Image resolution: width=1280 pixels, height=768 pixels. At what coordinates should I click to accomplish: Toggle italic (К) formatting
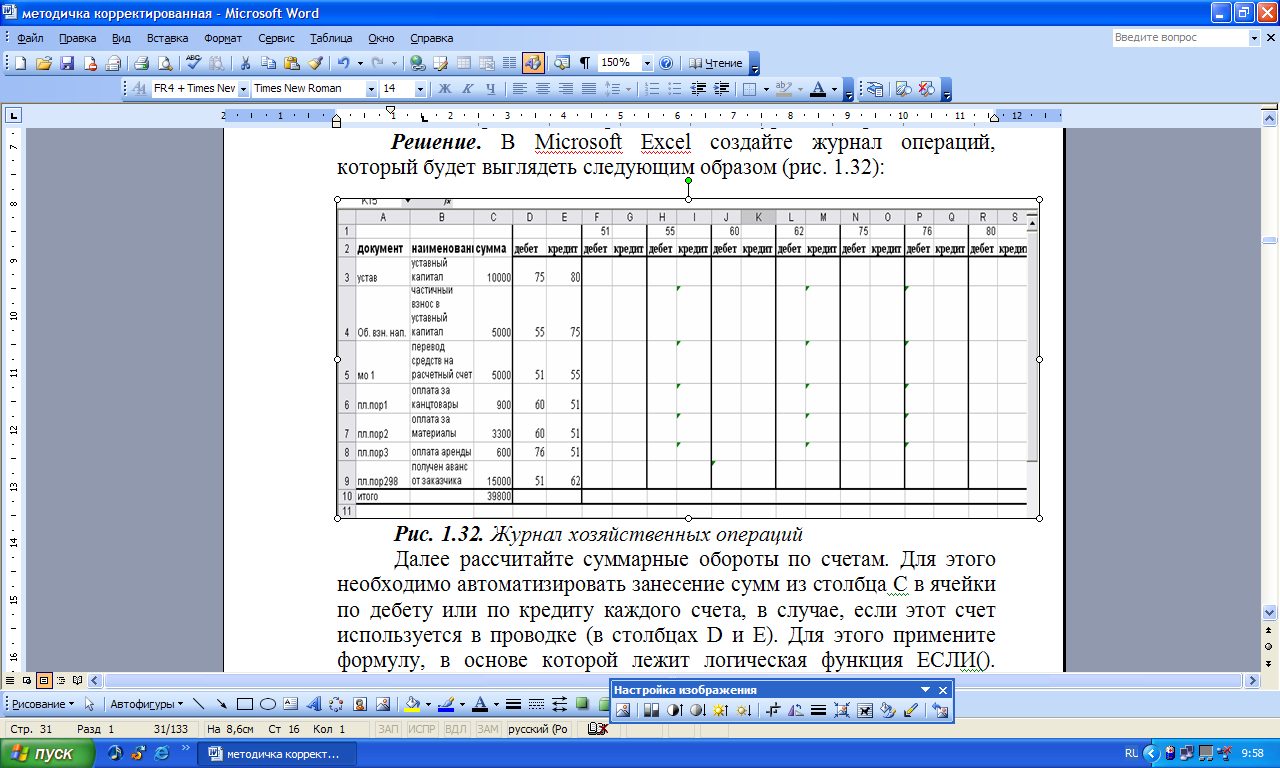pos(468,89)
